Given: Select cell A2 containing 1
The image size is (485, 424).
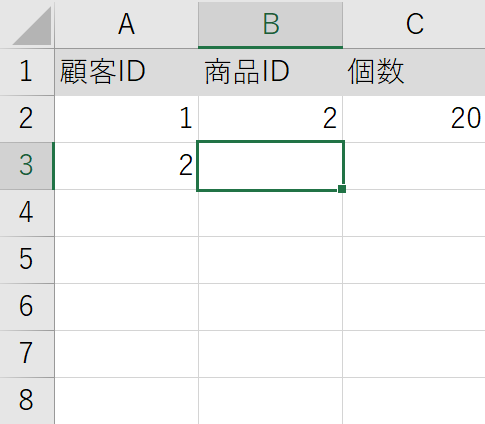Looking at the screenshot, I should pyautogui.click(x=126, y=119).
